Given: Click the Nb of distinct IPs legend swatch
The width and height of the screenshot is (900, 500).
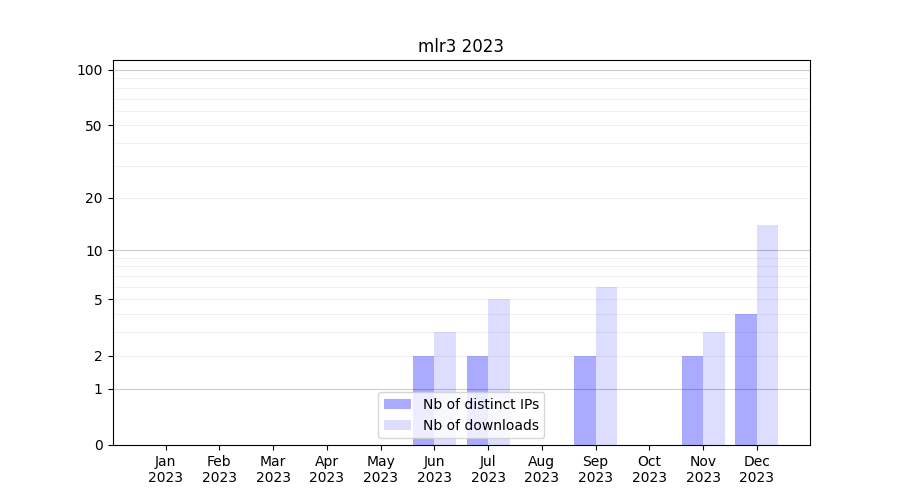Looking at the screenshot, I should coord(397,404).
